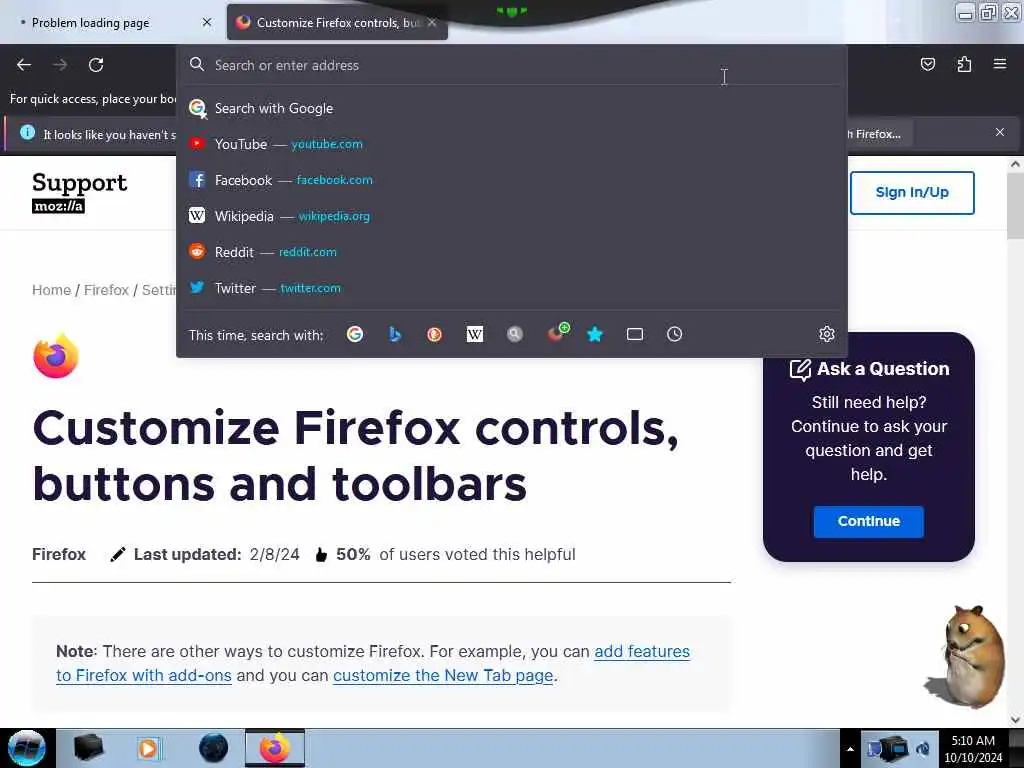Search this time with Google icon
1024x768 pixels.
pyautogui.click(x=355, y=334)
